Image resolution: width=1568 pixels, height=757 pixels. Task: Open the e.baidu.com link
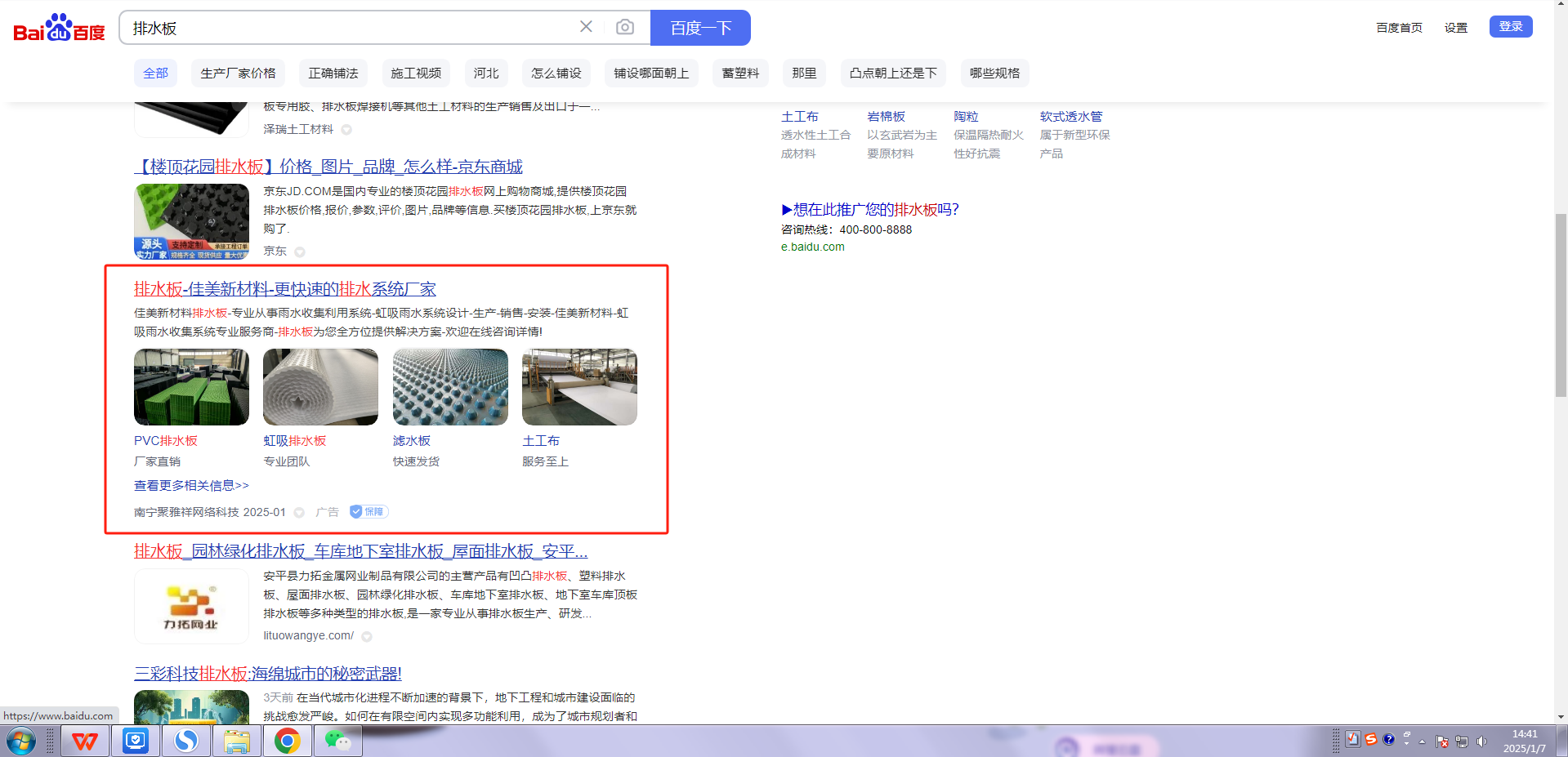point(813,247)
